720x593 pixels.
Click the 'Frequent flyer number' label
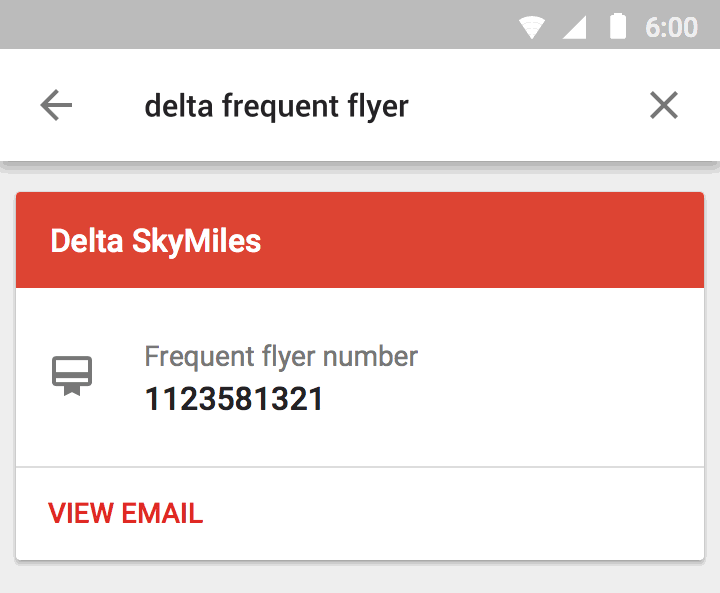(x=281, y=356)
